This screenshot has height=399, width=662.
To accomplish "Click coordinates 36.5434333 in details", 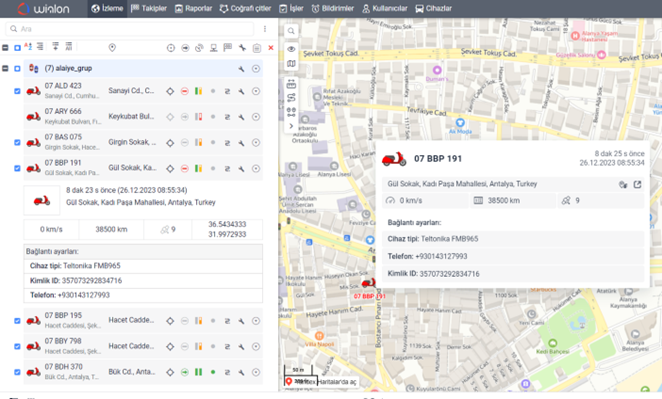I will 227,224.
